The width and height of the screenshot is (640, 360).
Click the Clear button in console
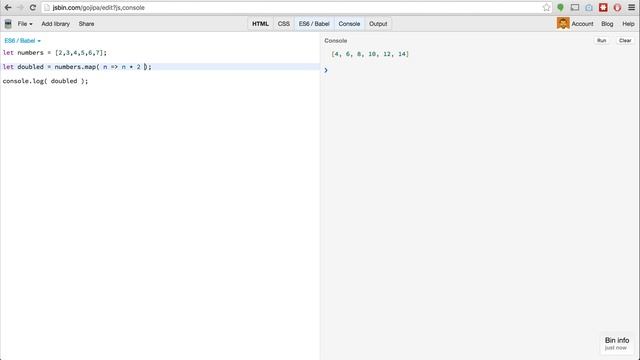click(625, 40)
